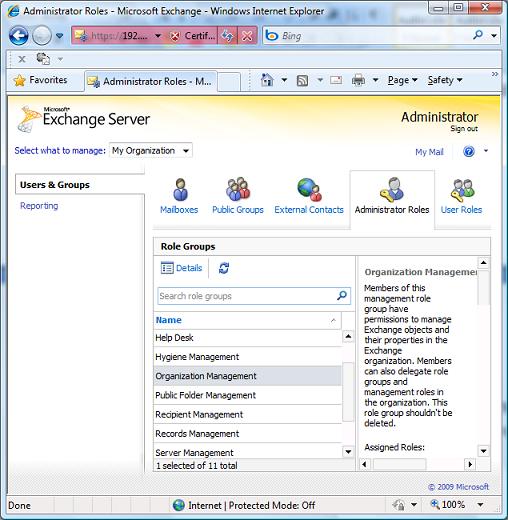Viewport: 508px width, 520px height.
Task: Click the Sign out link
Action: click(x=464, y=129)
